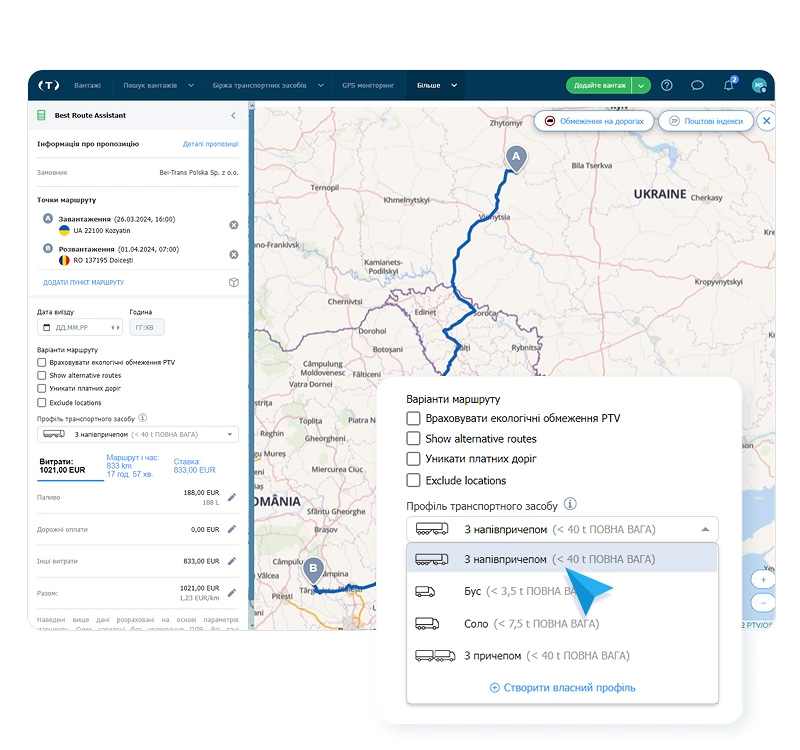This screenshot has width=800, height=750.
Task: Click the calendar icon in date field
Action: tap(46, 328)
